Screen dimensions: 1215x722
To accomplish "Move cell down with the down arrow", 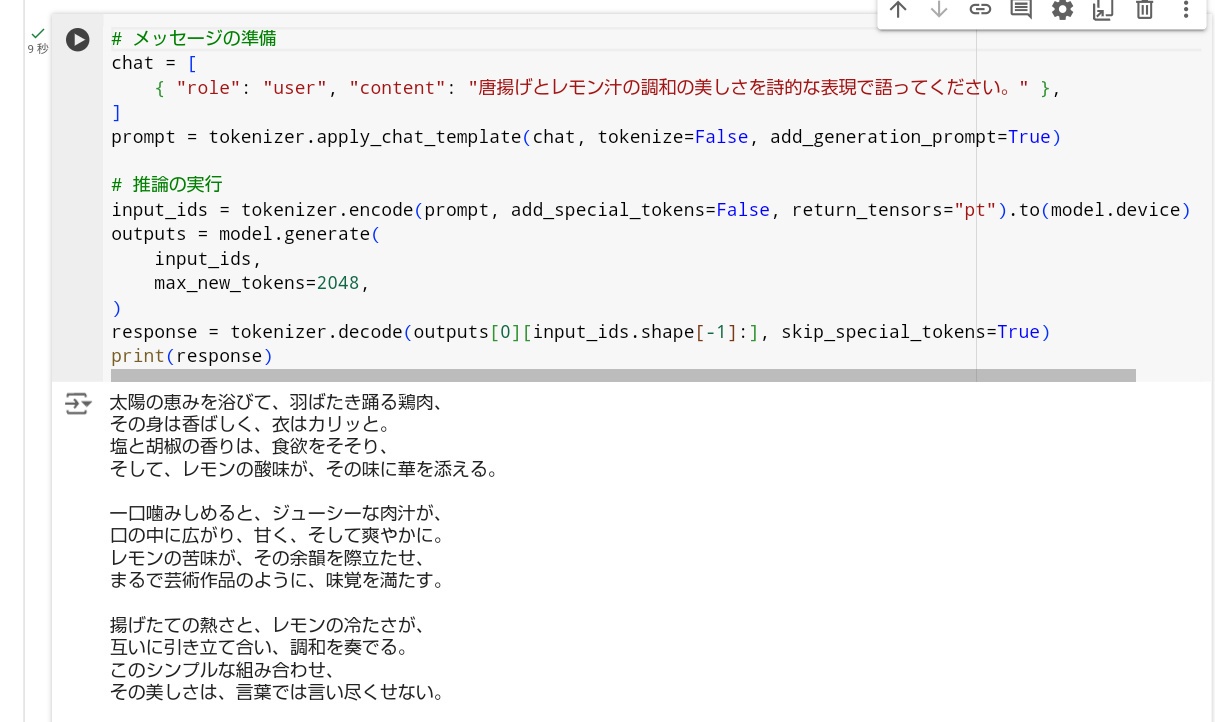I will (939, 10).
